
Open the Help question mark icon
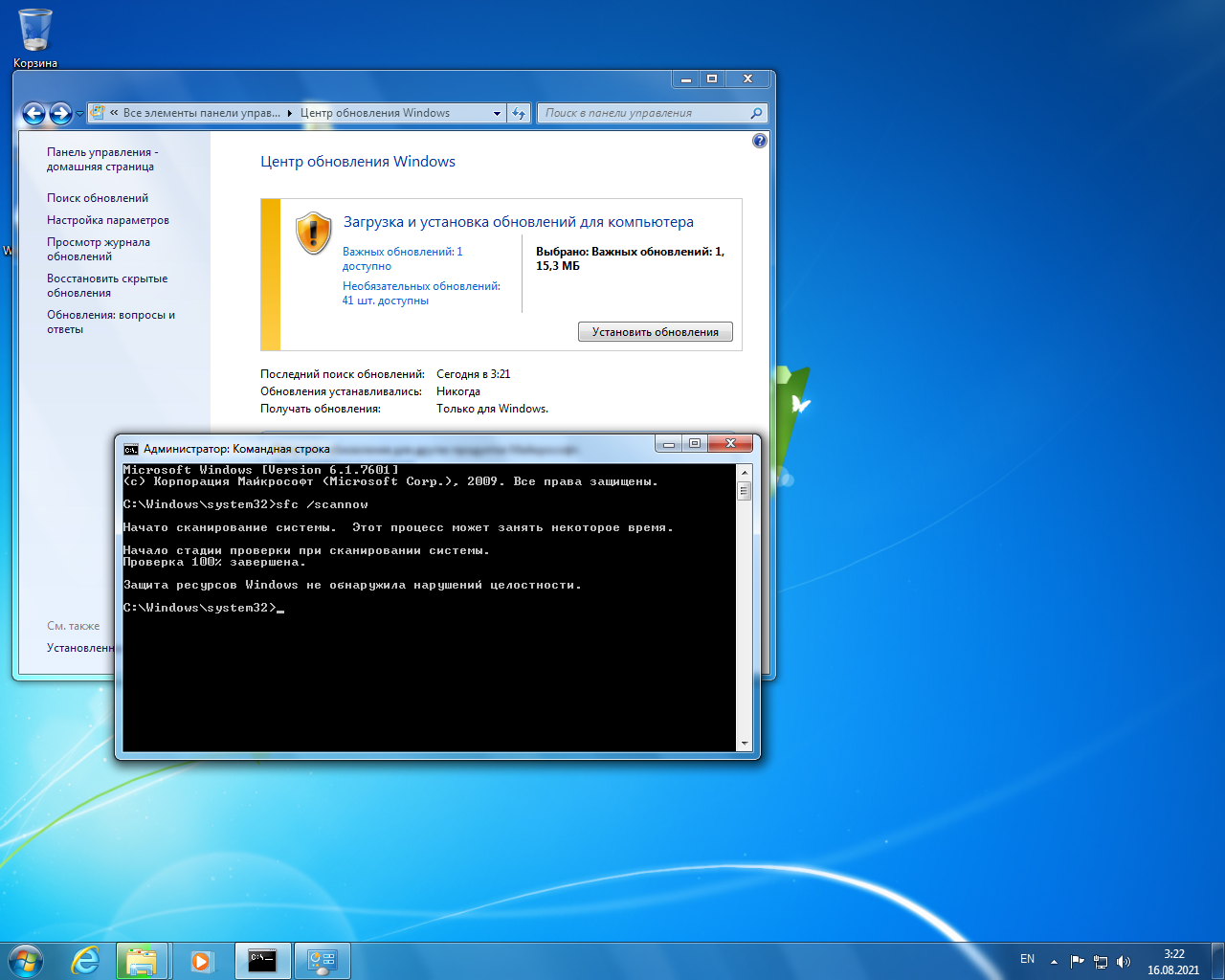click(x=759, y=141)
